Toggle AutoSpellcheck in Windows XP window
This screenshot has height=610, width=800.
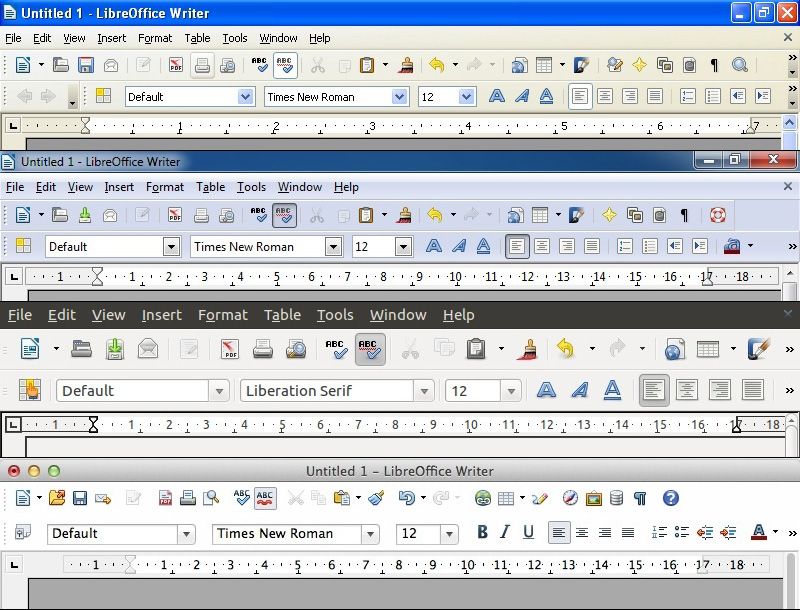[x=285, y=65]
